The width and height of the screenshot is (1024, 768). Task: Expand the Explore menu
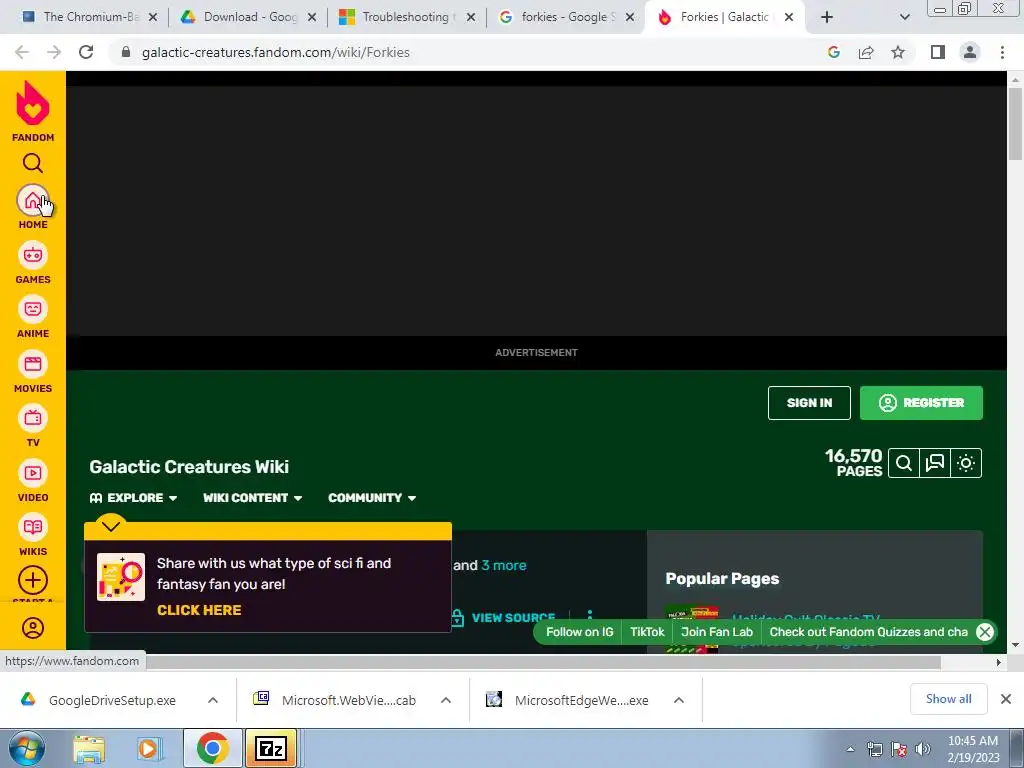point(133,498)
